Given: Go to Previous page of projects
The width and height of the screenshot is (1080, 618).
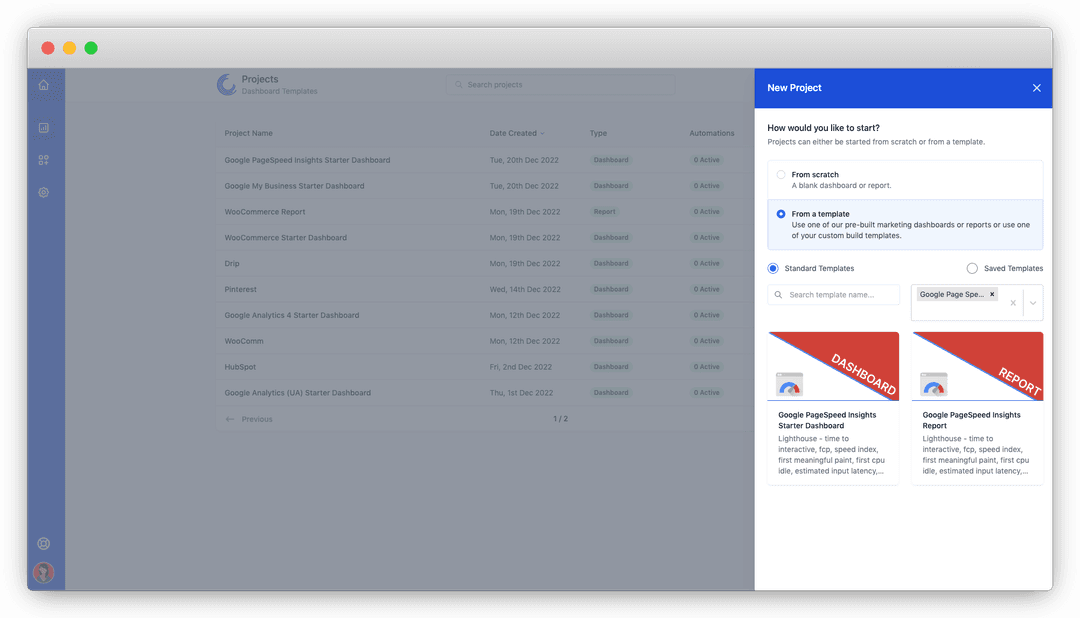Looking at the screenshot, I should click(x=249, y=419).
